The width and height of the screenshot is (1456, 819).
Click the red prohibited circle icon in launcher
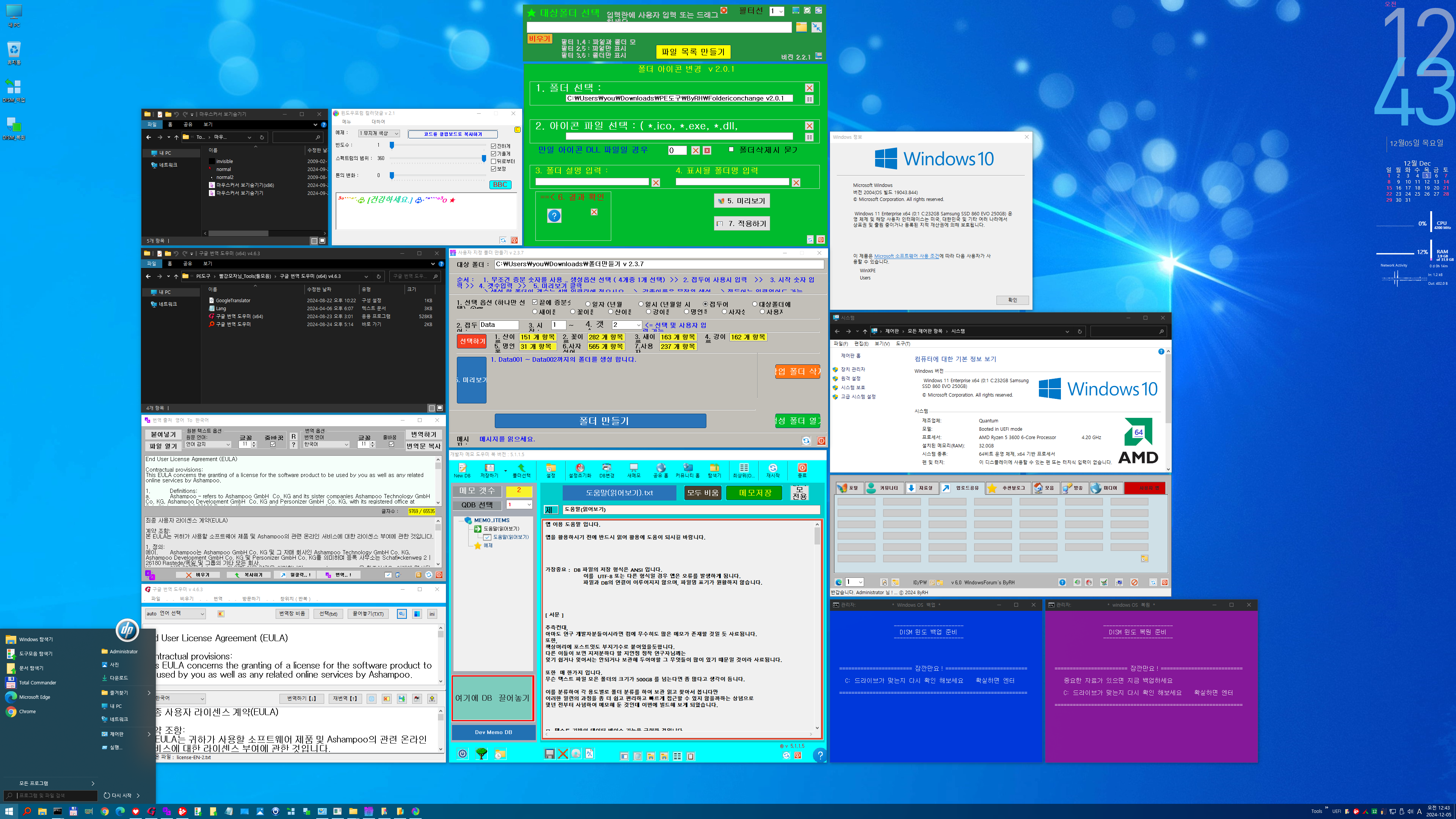click(1134, 582)
